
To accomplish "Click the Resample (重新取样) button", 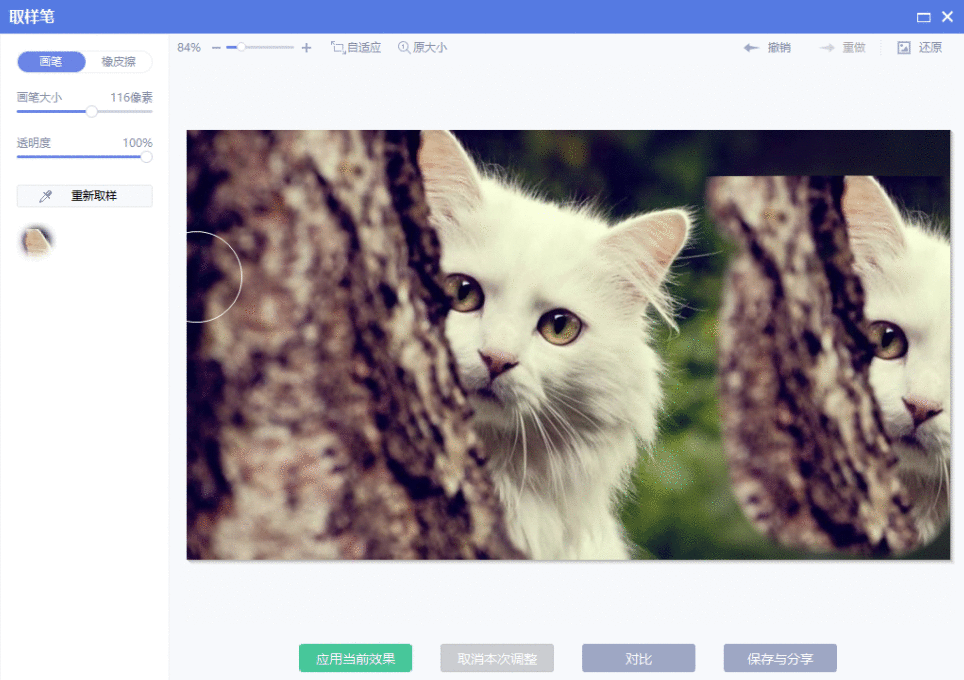I will pyautogui.click(x=84, y=195).
